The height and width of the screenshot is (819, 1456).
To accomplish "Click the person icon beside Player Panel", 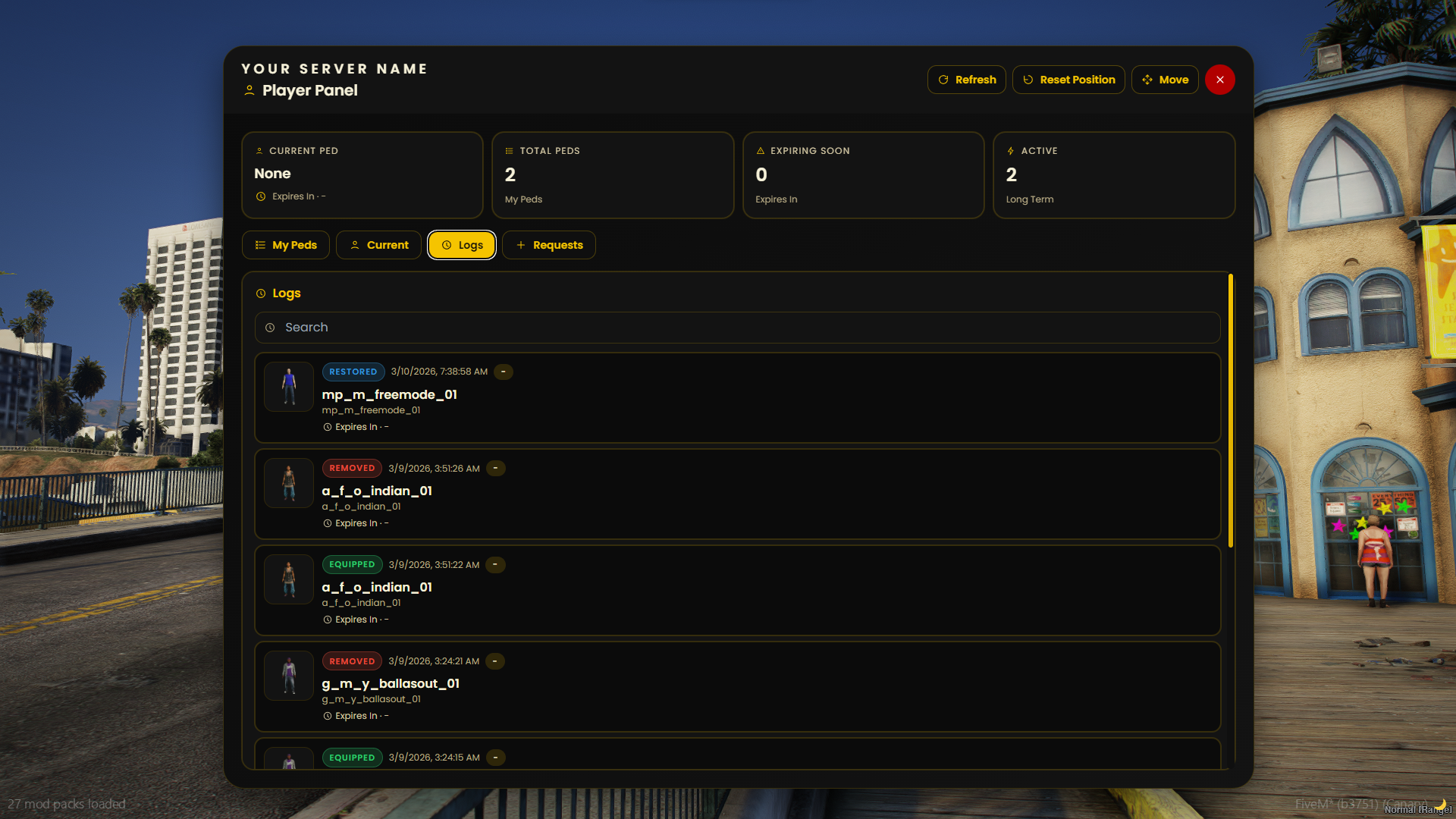I will [x=249, y=90].
